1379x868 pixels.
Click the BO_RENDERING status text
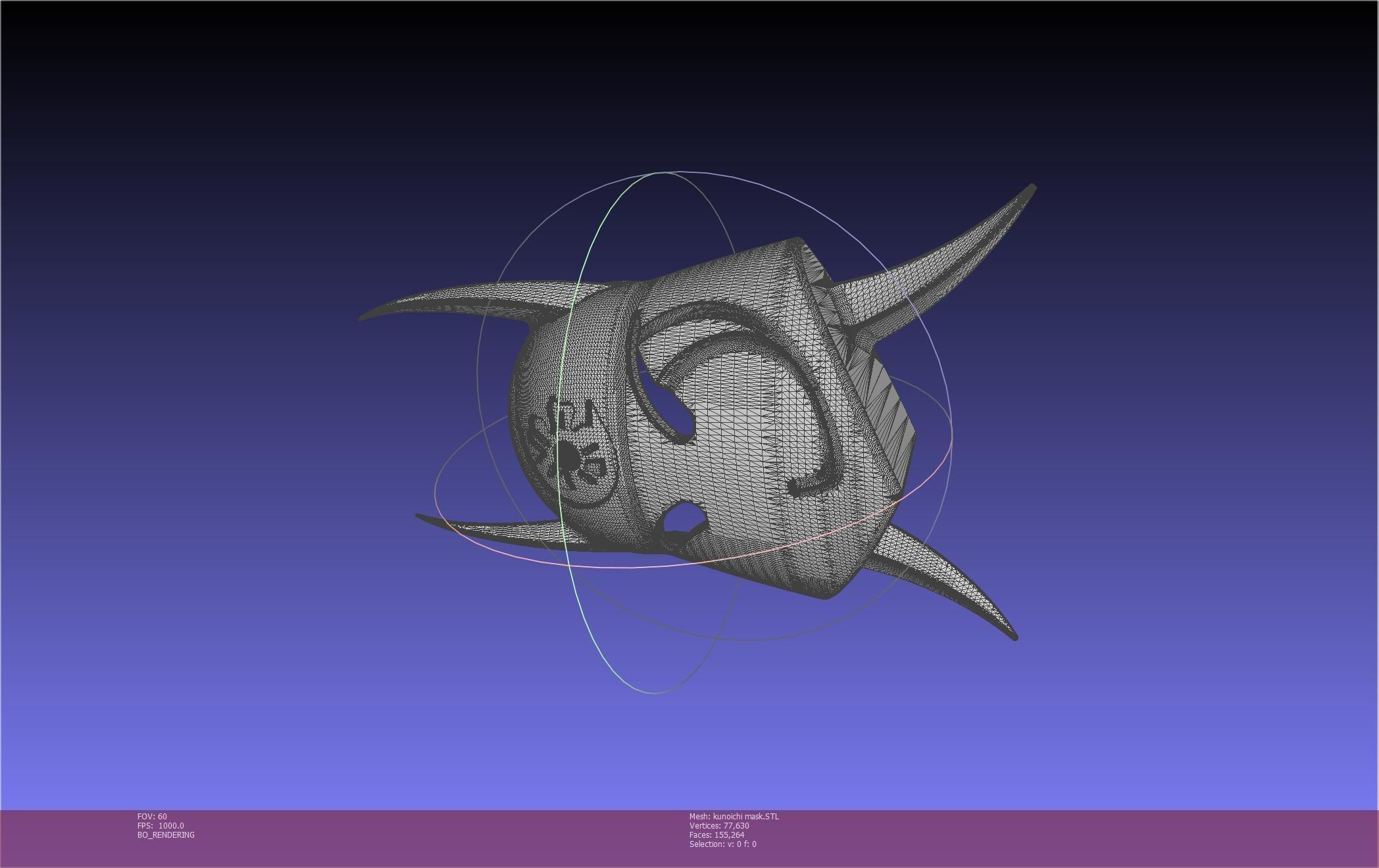pyautogui.click(x=166, y=835)
